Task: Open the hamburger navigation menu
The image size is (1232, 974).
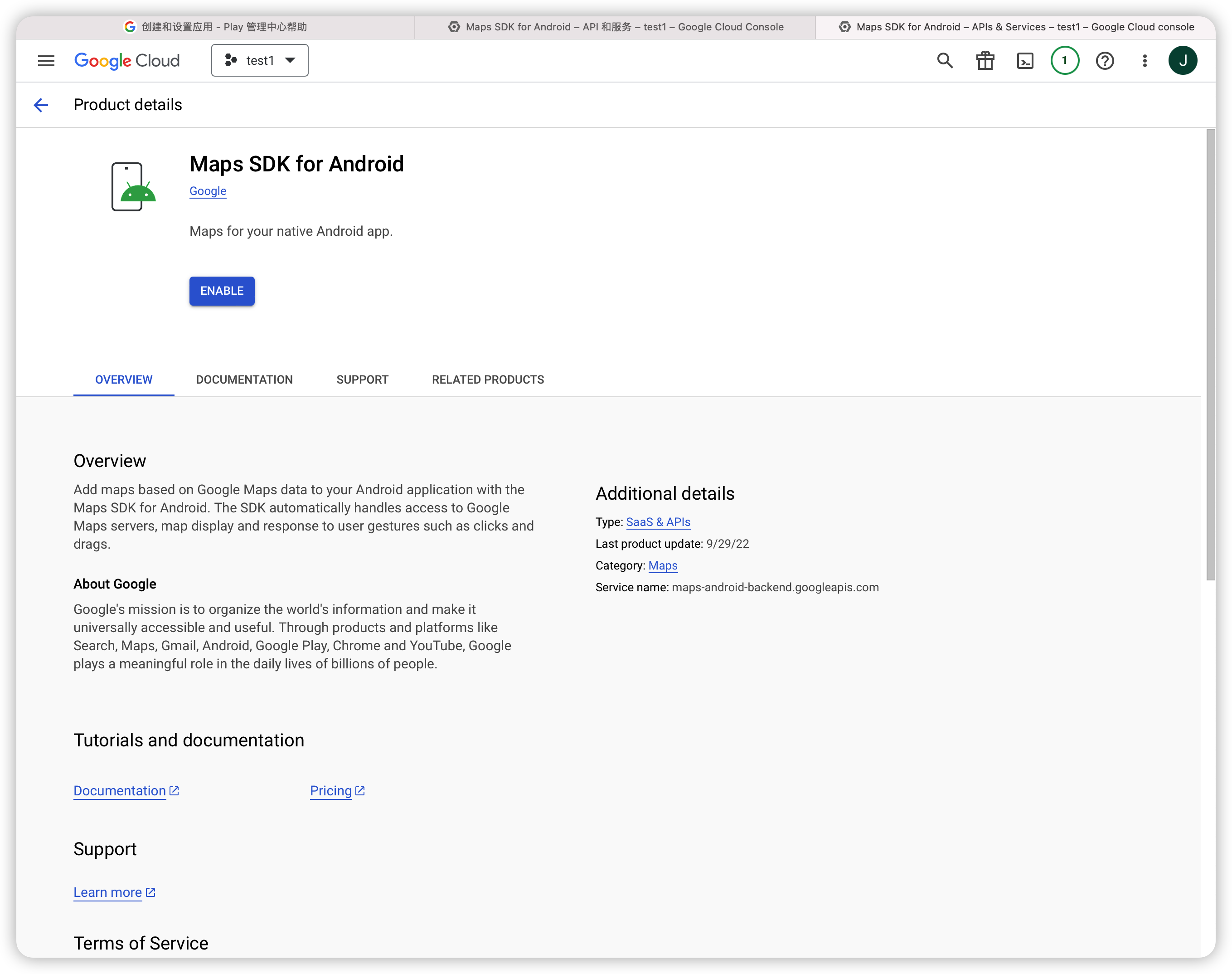Action: (x=46, y=60)
